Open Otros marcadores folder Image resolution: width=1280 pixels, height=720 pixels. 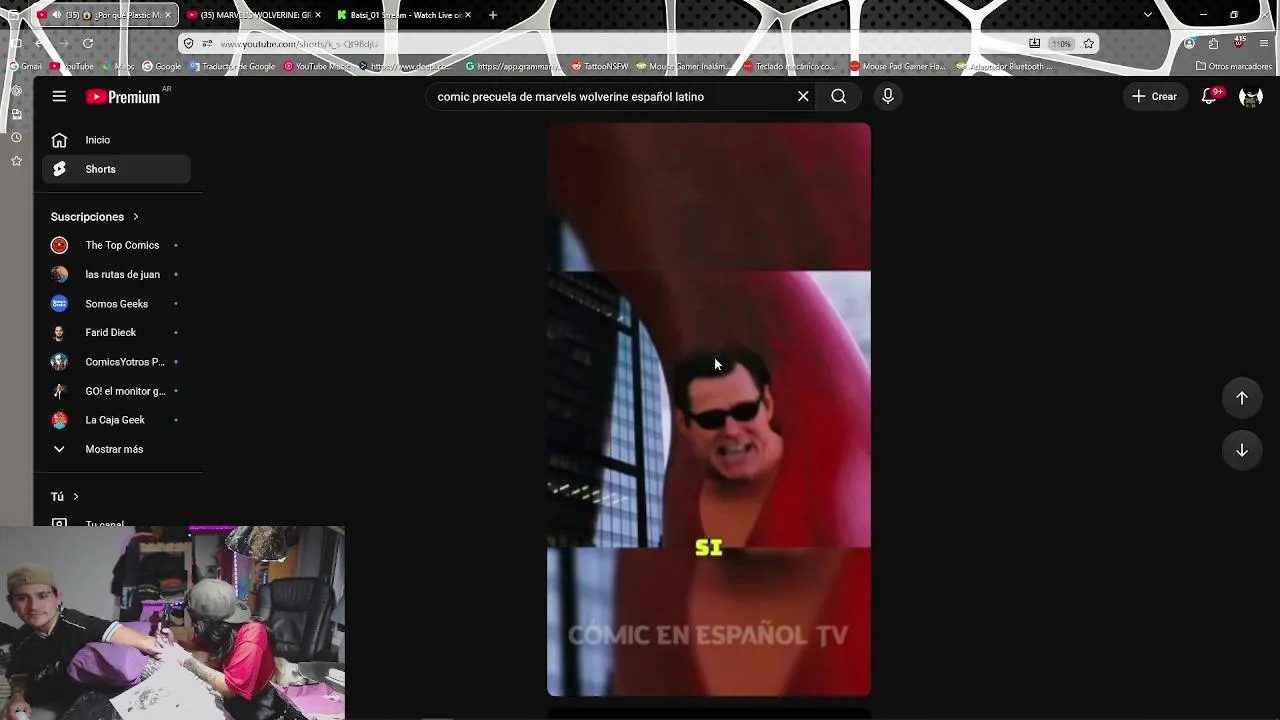[x=1233, y=66]
